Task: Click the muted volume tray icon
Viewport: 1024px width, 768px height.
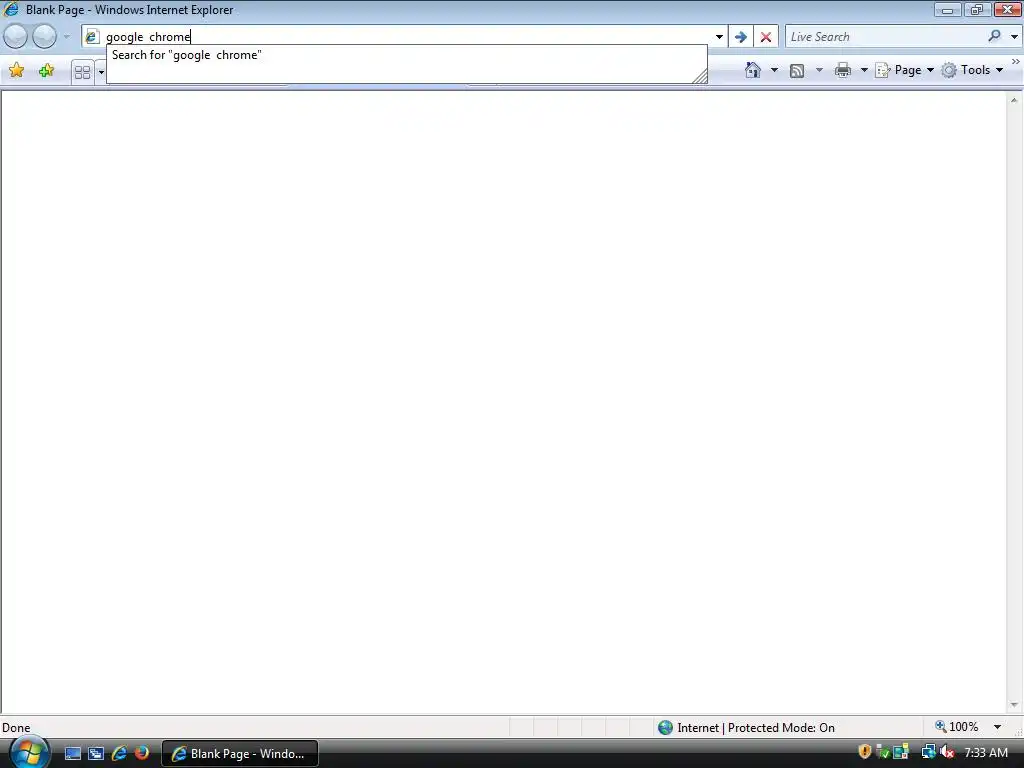Action: (947, 752)
